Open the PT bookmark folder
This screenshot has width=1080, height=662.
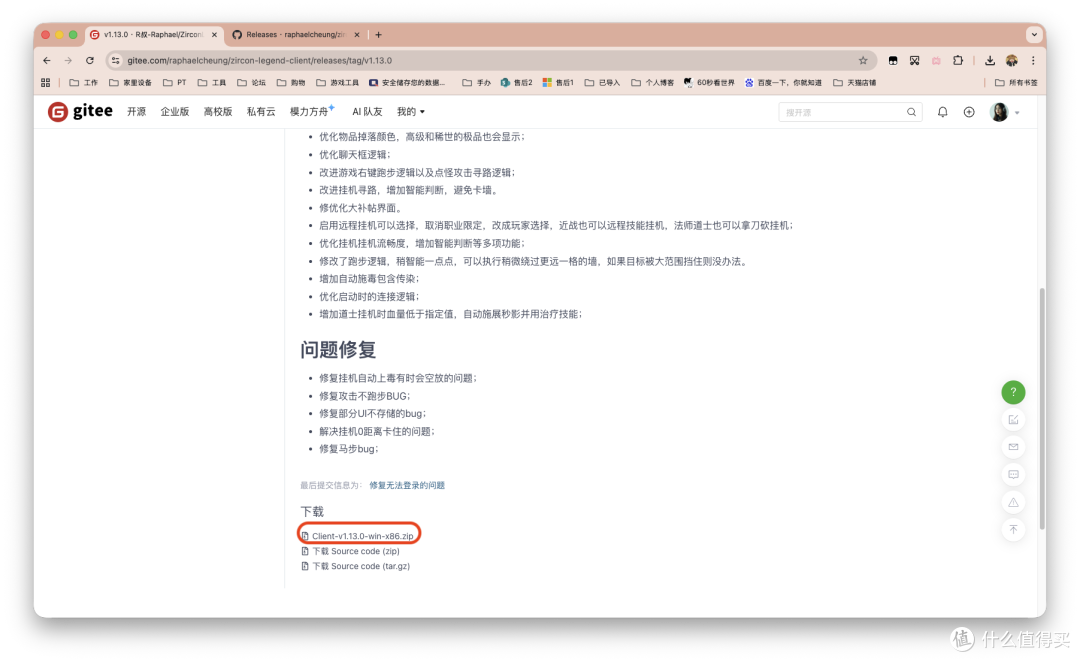click(175, 83)
